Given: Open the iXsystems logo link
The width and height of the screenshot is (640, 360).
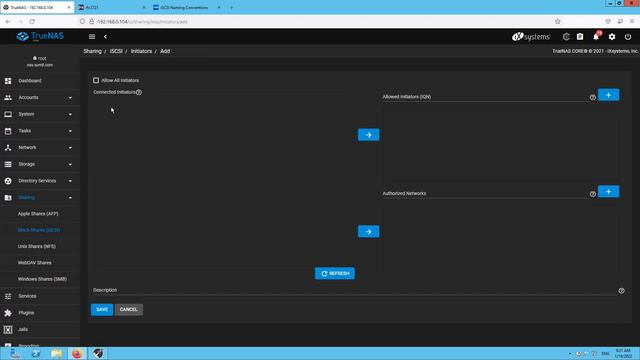Looking at the screenshot, I should point(531,37).
